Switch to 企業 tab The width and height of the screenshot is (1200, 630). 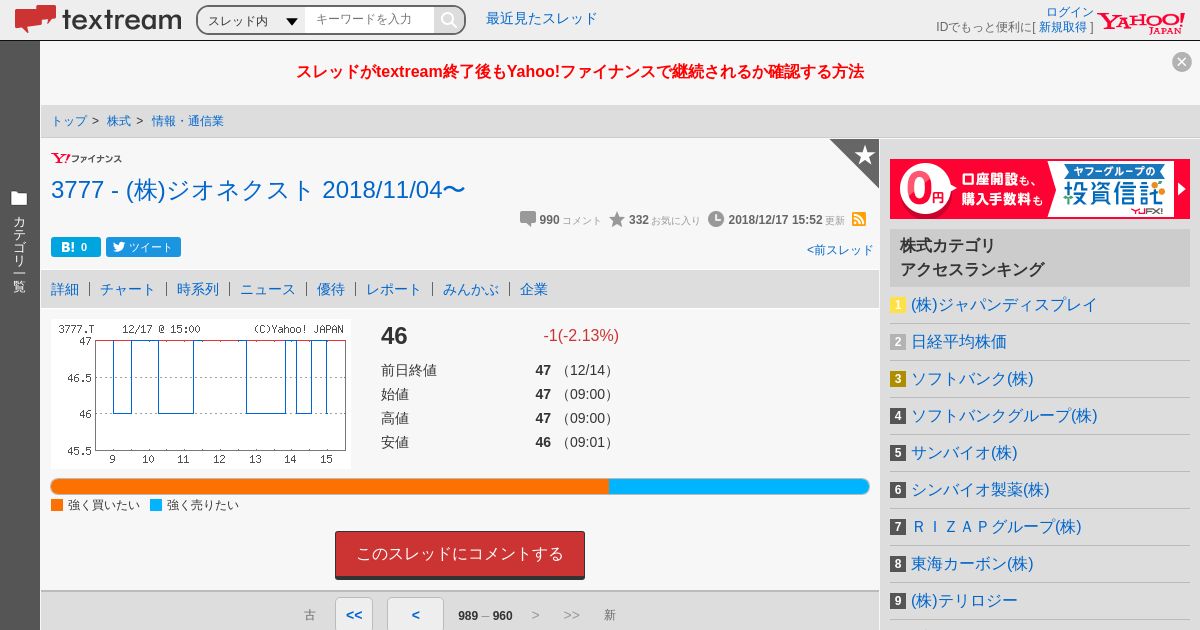534,289
